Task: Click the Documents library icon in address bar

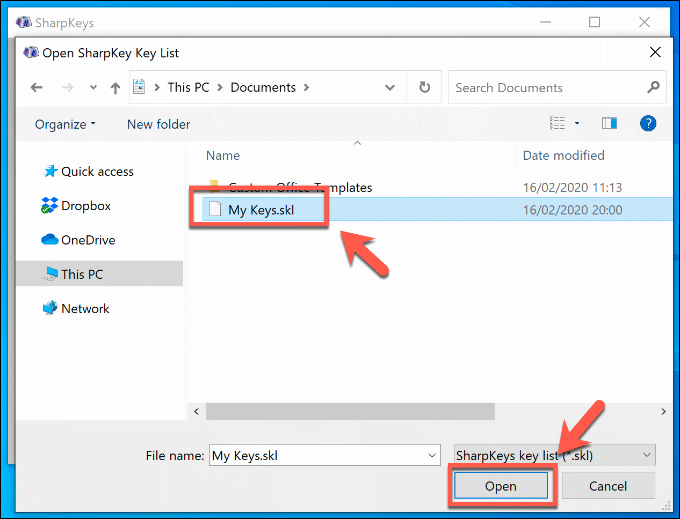Action: 139,87
